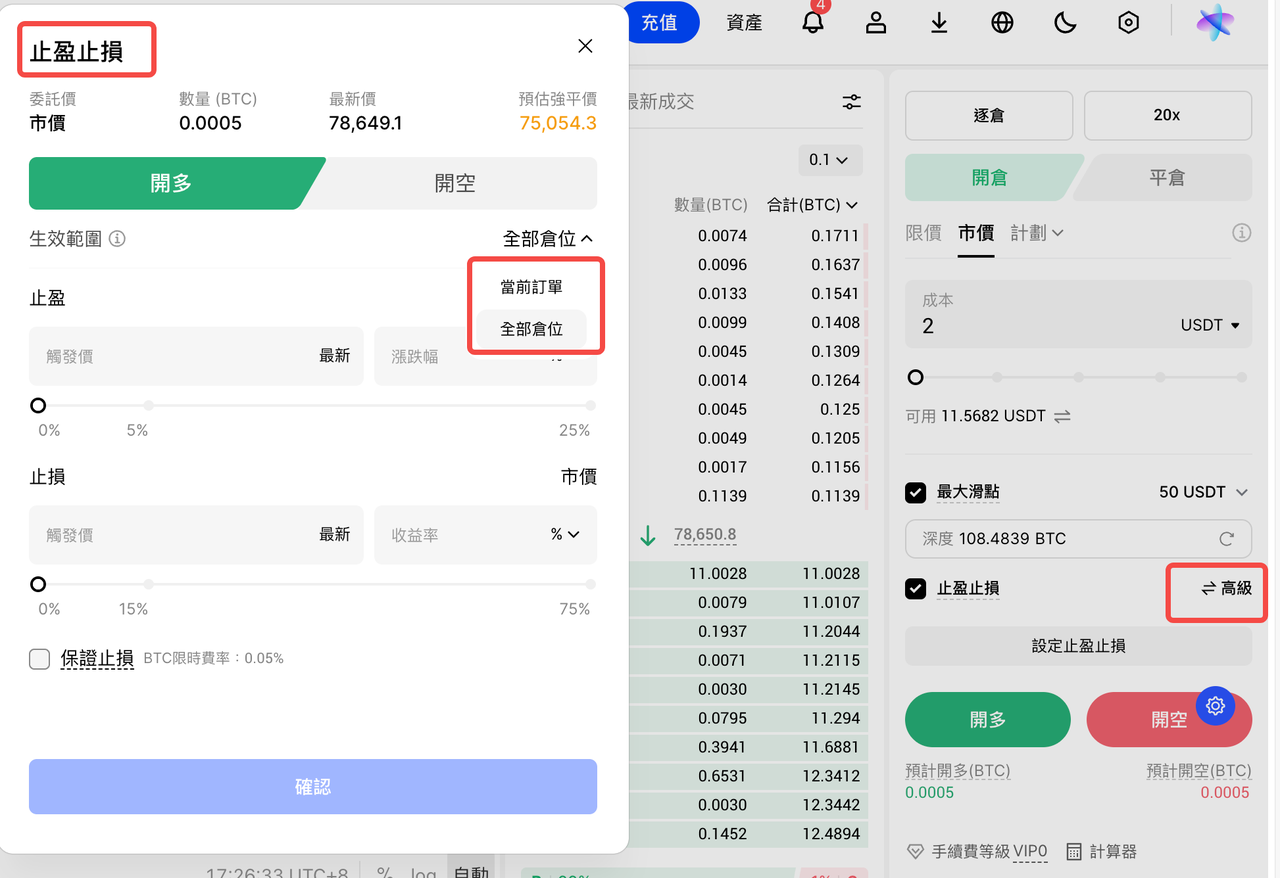This screenshot has width=1280, height=878.
Task: Open the language globe icon
Action: pos(1002,23)
